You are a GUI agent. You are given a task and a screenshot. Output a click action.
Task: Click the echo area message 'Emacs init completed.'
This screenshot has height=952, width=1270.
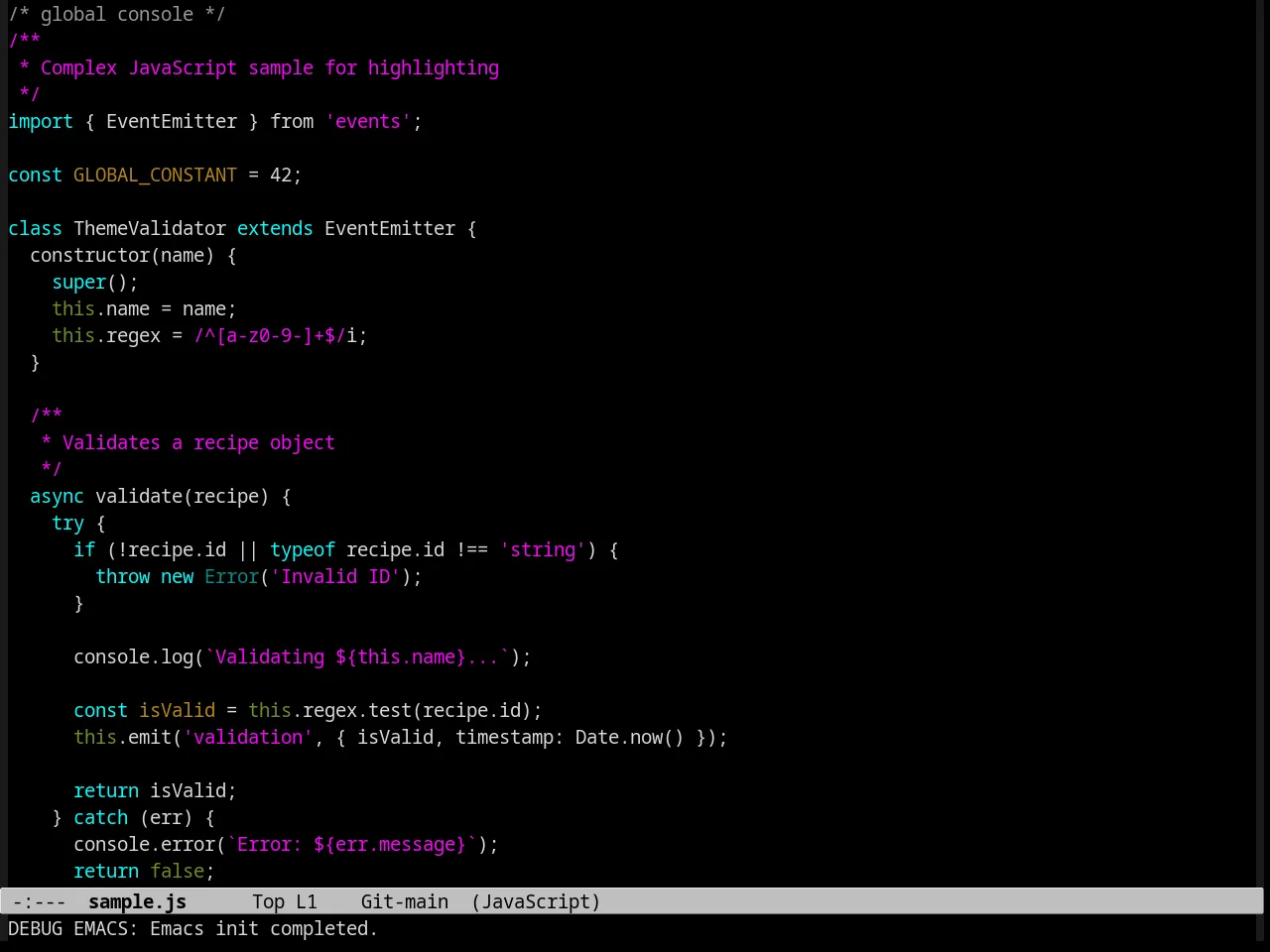(x=264, y=928)
